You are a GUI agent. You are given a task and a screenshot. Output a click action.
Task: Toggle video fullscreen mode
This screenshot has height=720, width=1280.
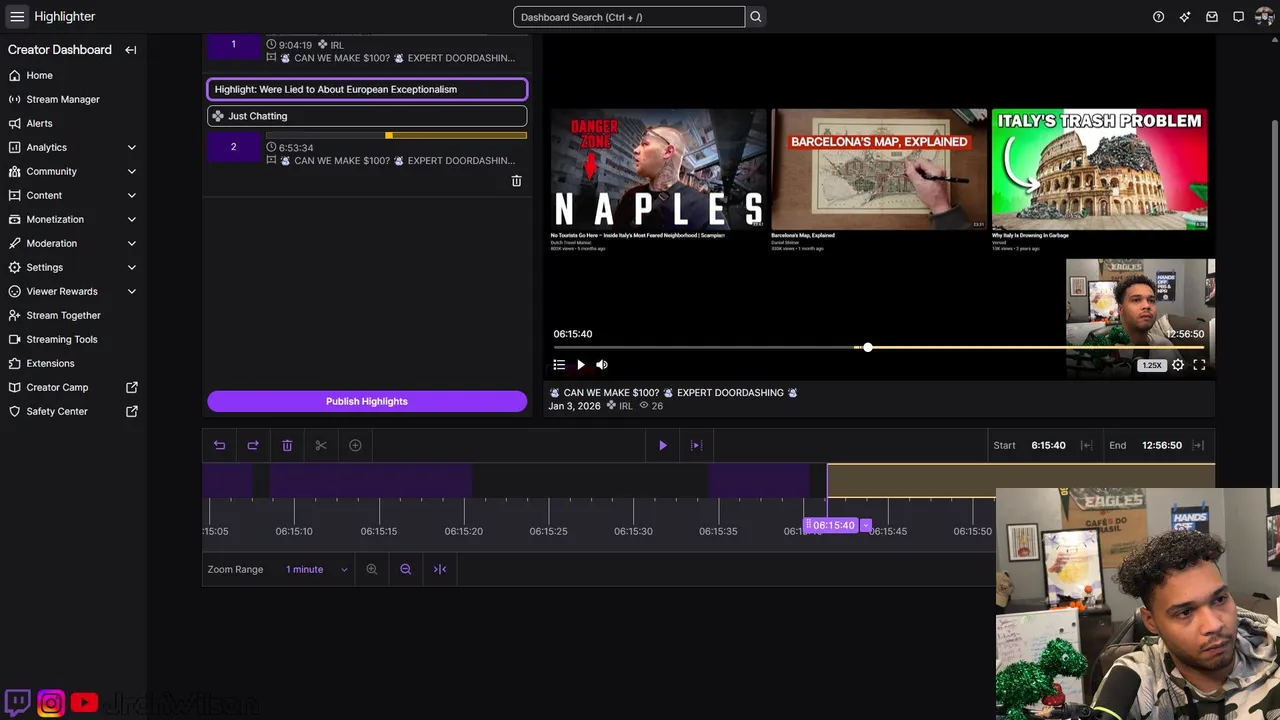click(1199, 365)
